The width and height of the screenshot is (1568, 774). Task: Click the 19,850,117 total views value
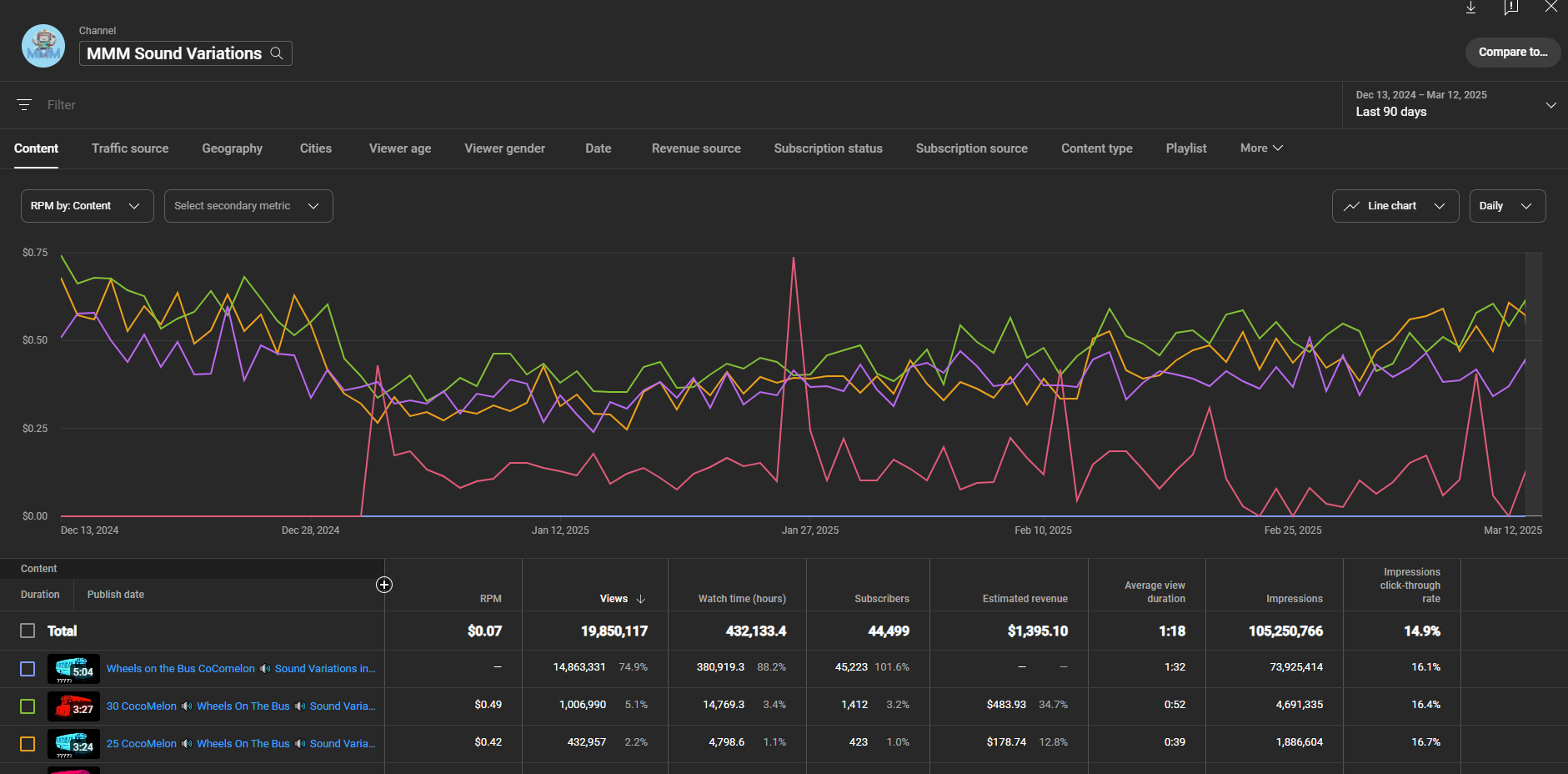(614, 631)
